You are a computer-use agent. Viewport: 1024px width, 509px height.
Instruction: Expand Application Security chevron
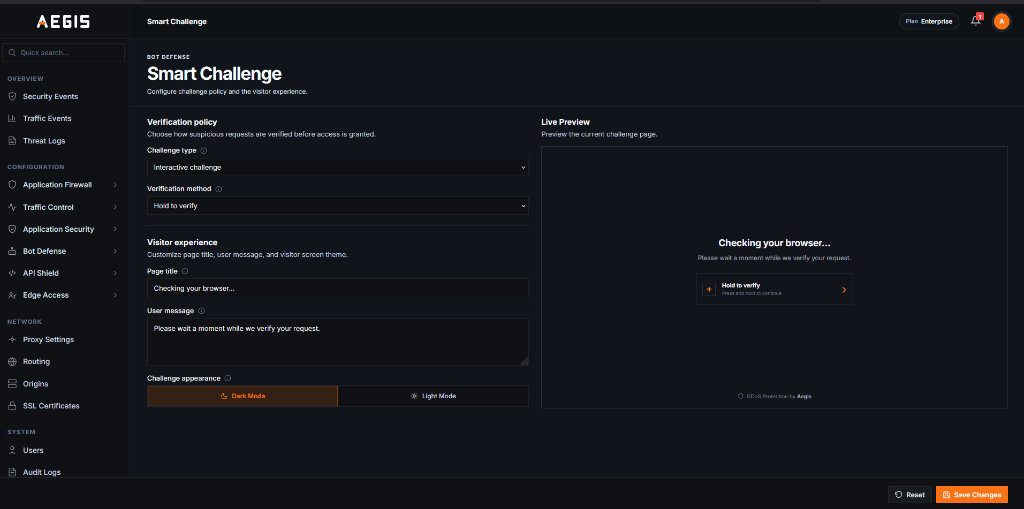(115, 229)
